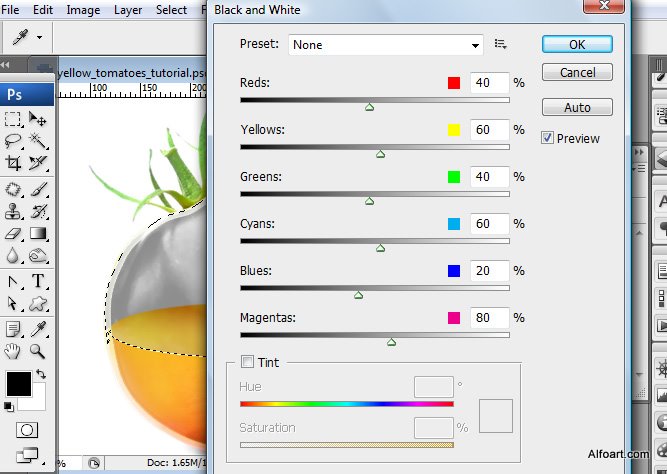Click the Reds percentage input field
The height and width of the screenshot is (474, 667).
coord(487,83)
